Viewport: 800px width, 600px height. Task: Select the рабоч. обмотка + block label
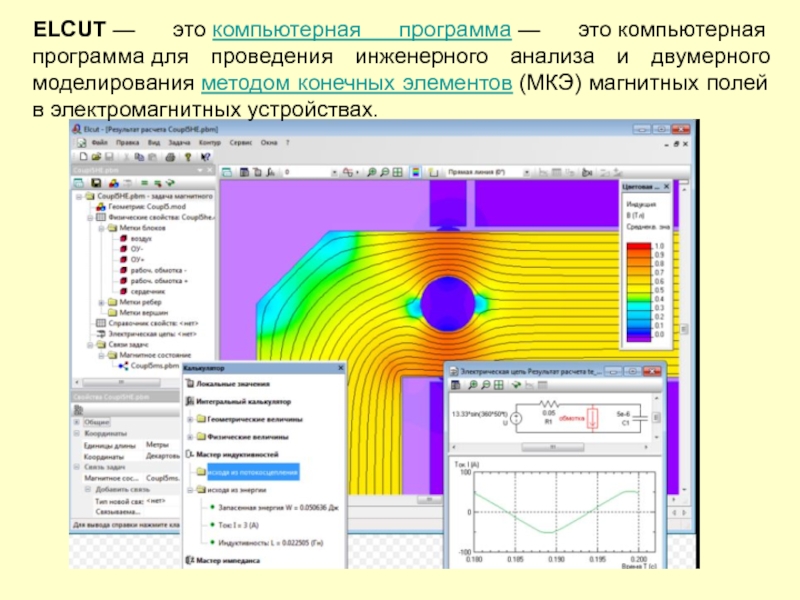159,281
